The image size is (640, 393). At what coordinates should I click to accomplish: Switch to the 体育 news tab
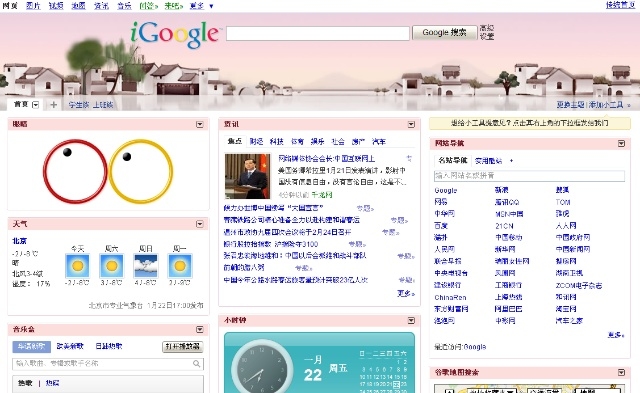297,141
